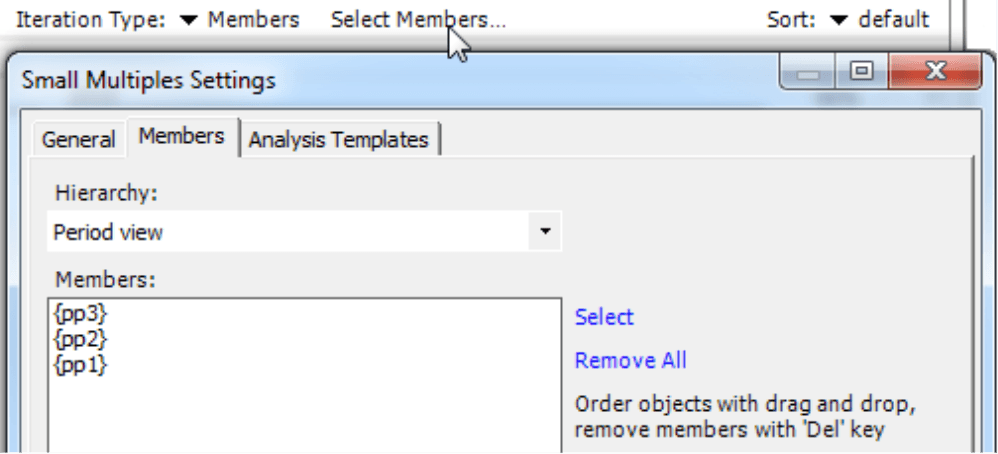Click empty area in Members list box
The image size is (998, 454).
click(304, 414)
